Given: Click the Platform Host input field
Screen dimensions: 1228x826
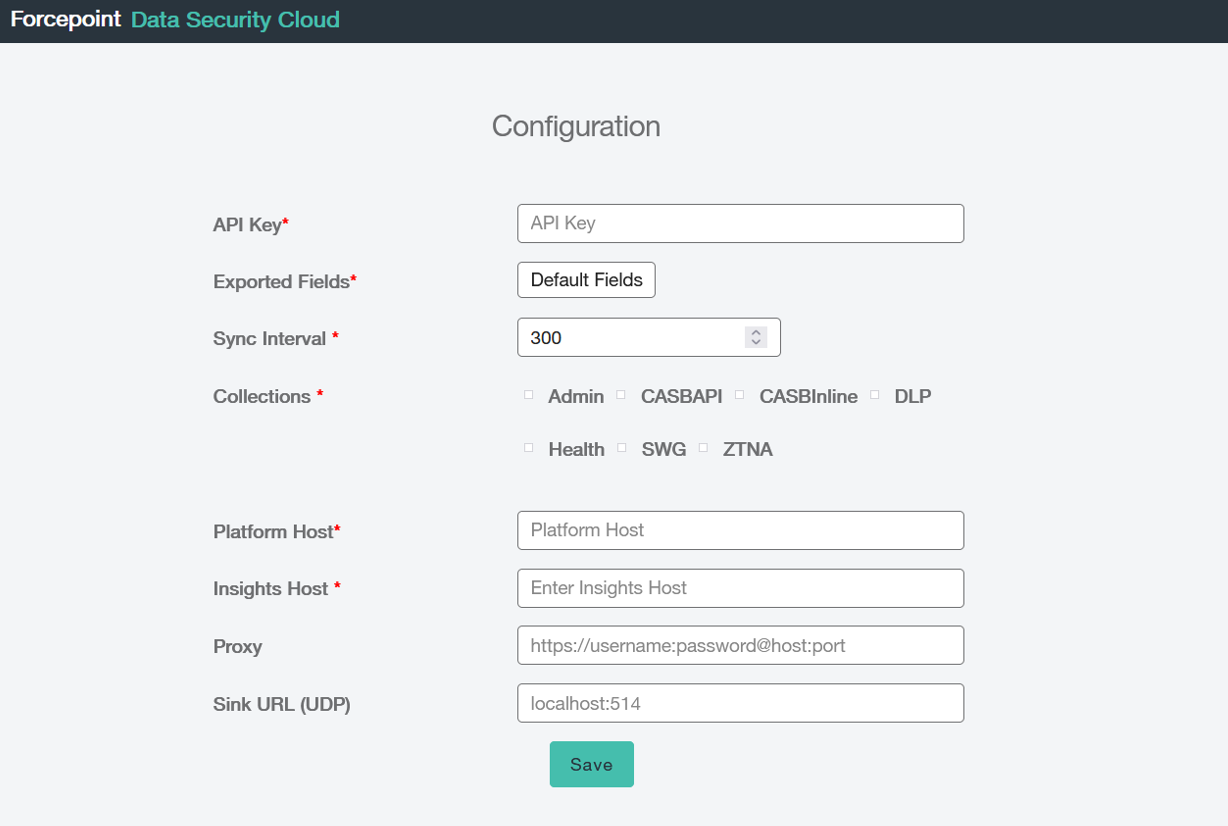Looking at the screenshot, I should 740,530.
